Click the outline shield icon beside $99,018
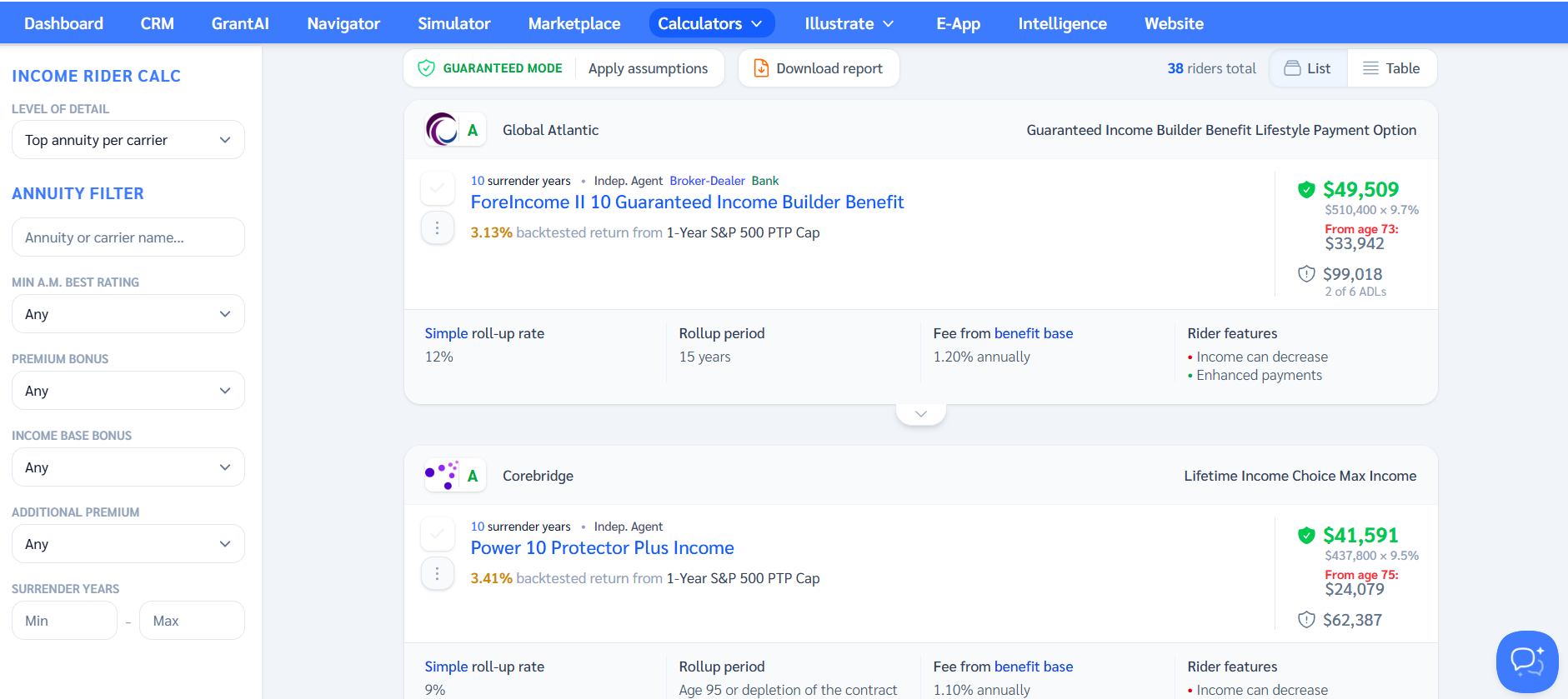 (x=1306, y=274)
